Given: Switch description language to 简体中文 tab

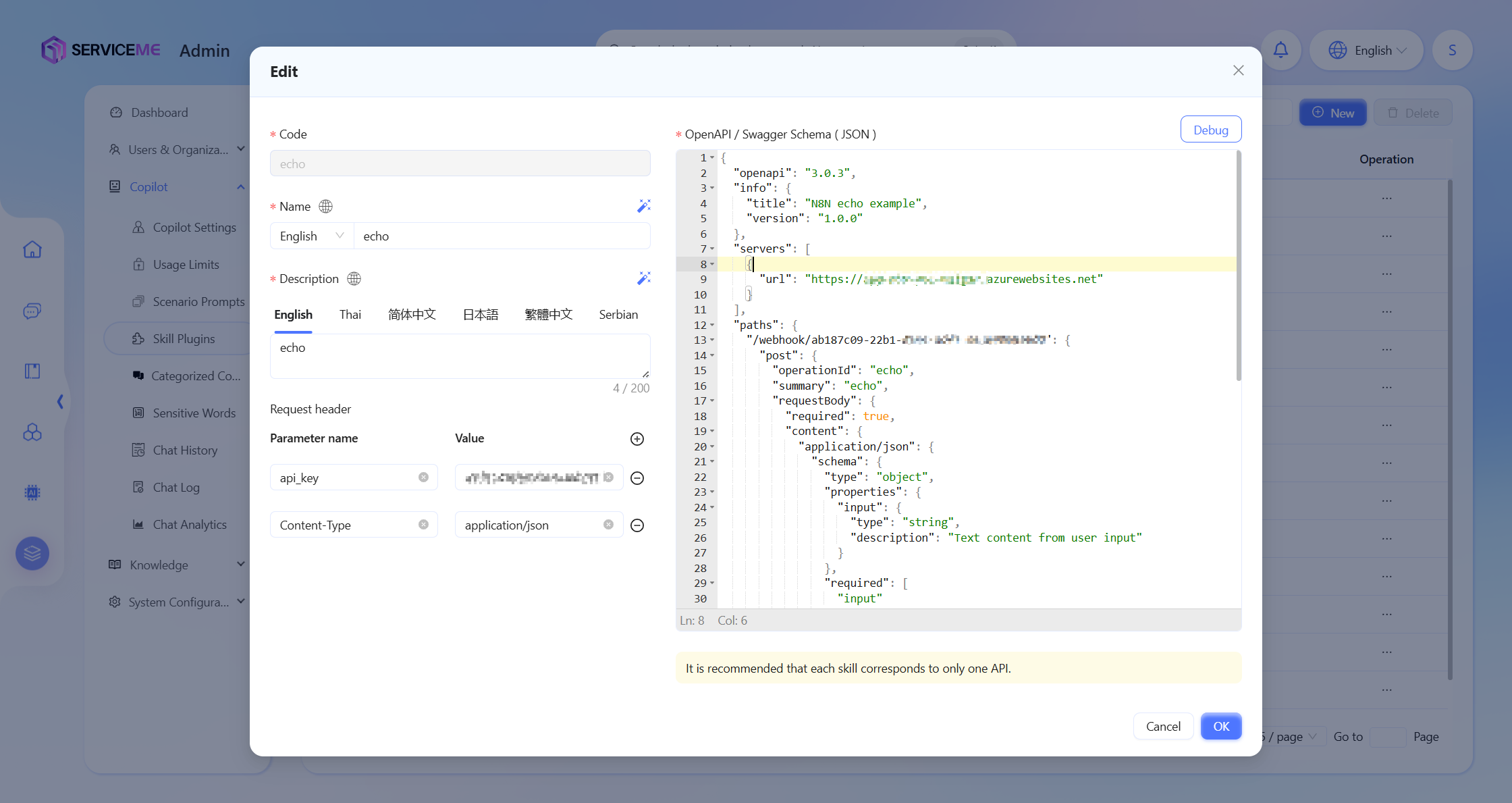Looking at the screenshot, I should [x=412, y=315].
